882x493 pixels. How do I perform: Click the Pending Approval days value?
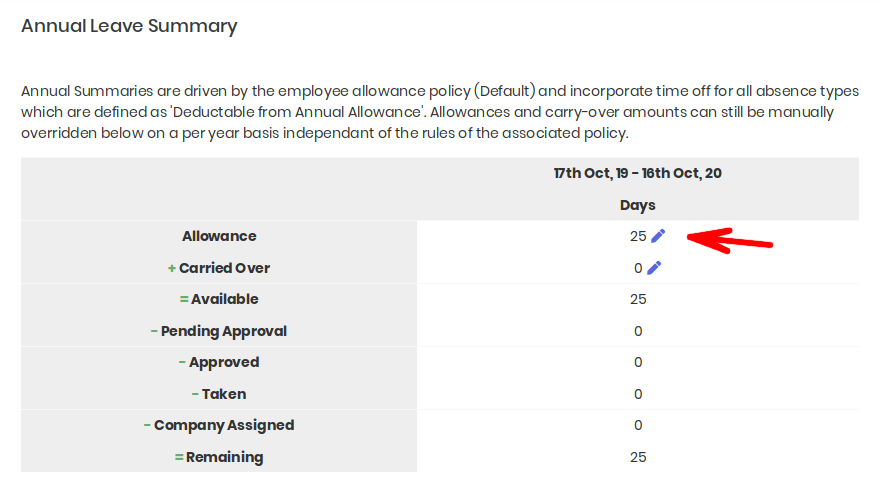pyautogui.click(x=638, y=331)
